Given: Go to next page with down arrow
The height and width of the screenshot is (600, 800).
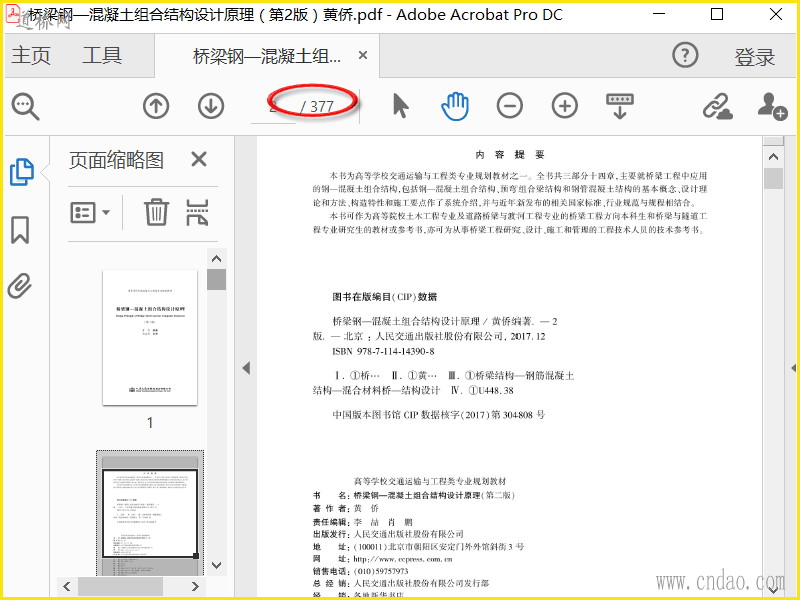Looking at the screenshot, I should point(211,106).
